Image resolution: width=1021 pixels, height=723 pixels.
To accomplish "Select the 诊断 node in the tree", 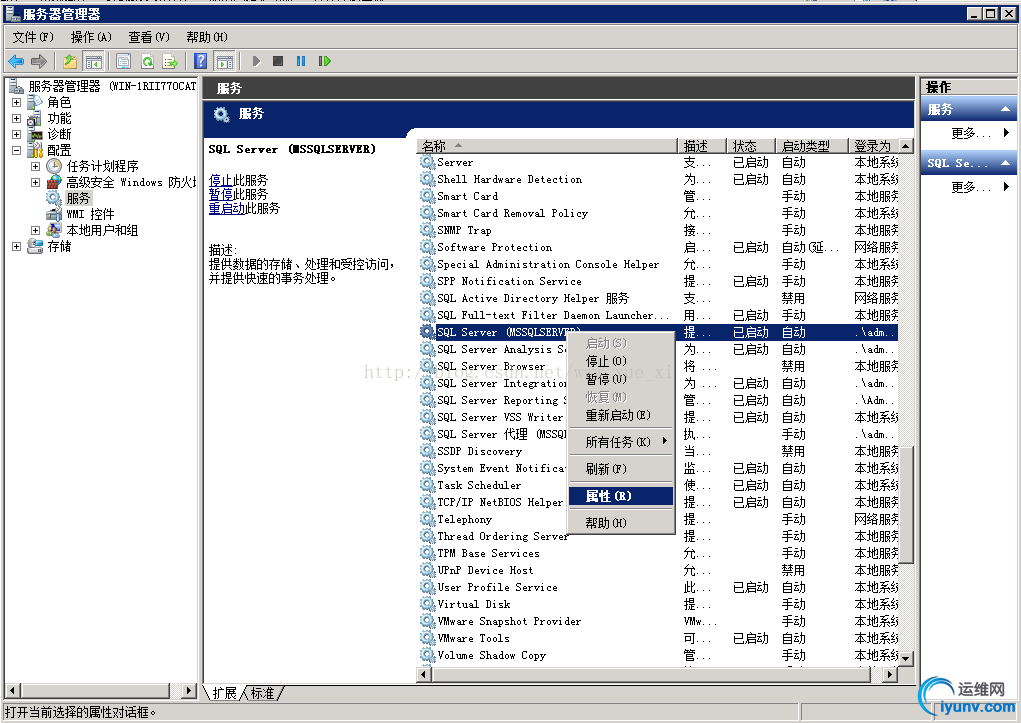I will 59,134.
